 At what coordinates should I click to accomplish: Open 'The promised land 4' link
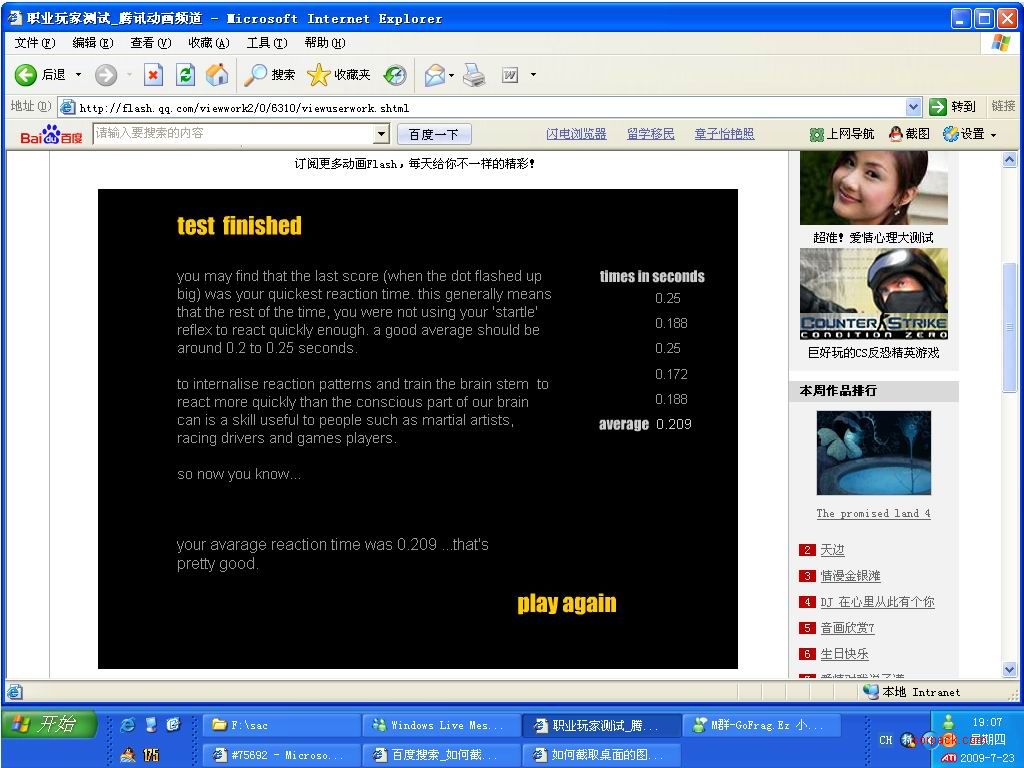[873, 513]
